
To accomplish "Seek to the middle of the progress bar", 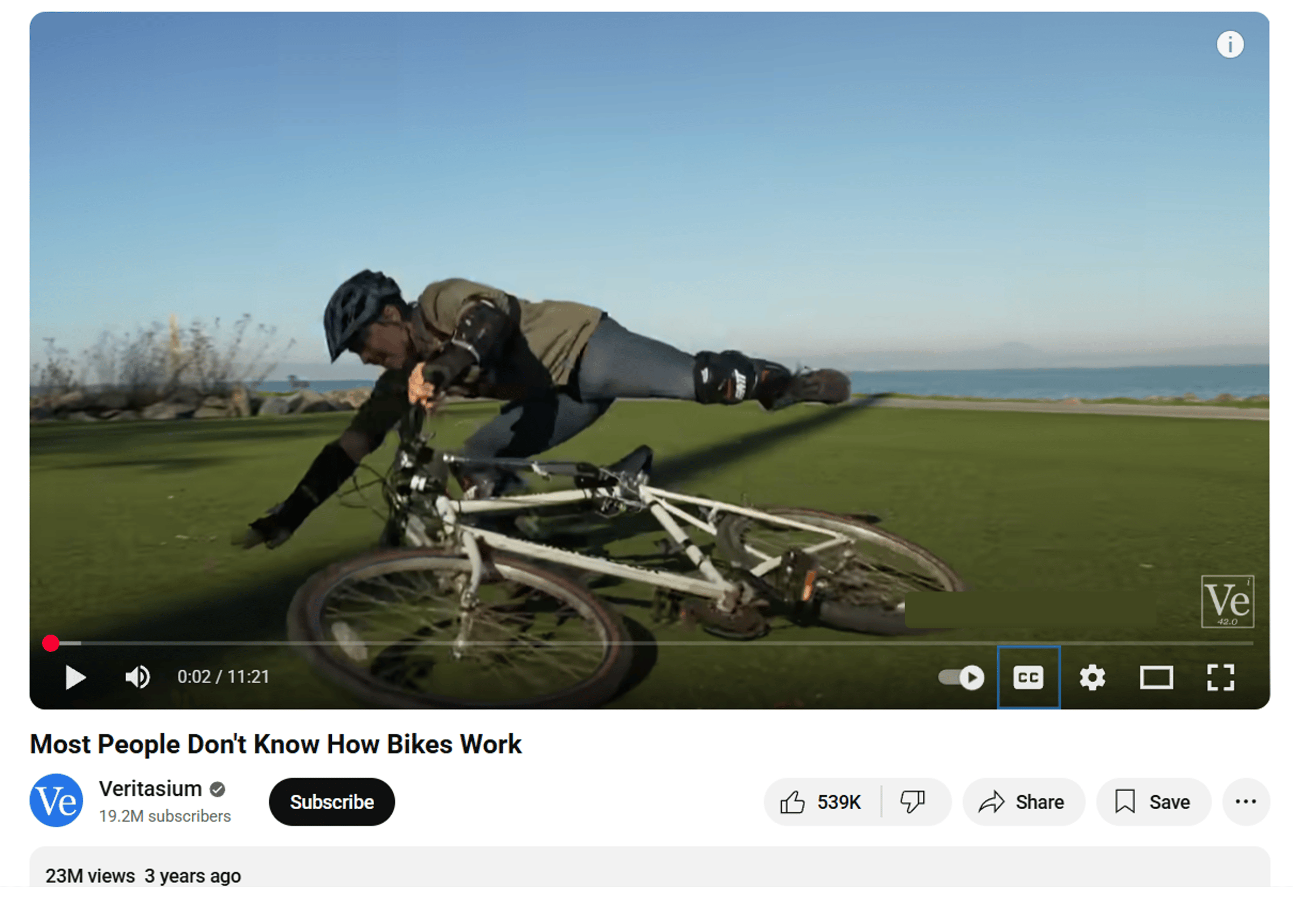I will coord(650,643).
